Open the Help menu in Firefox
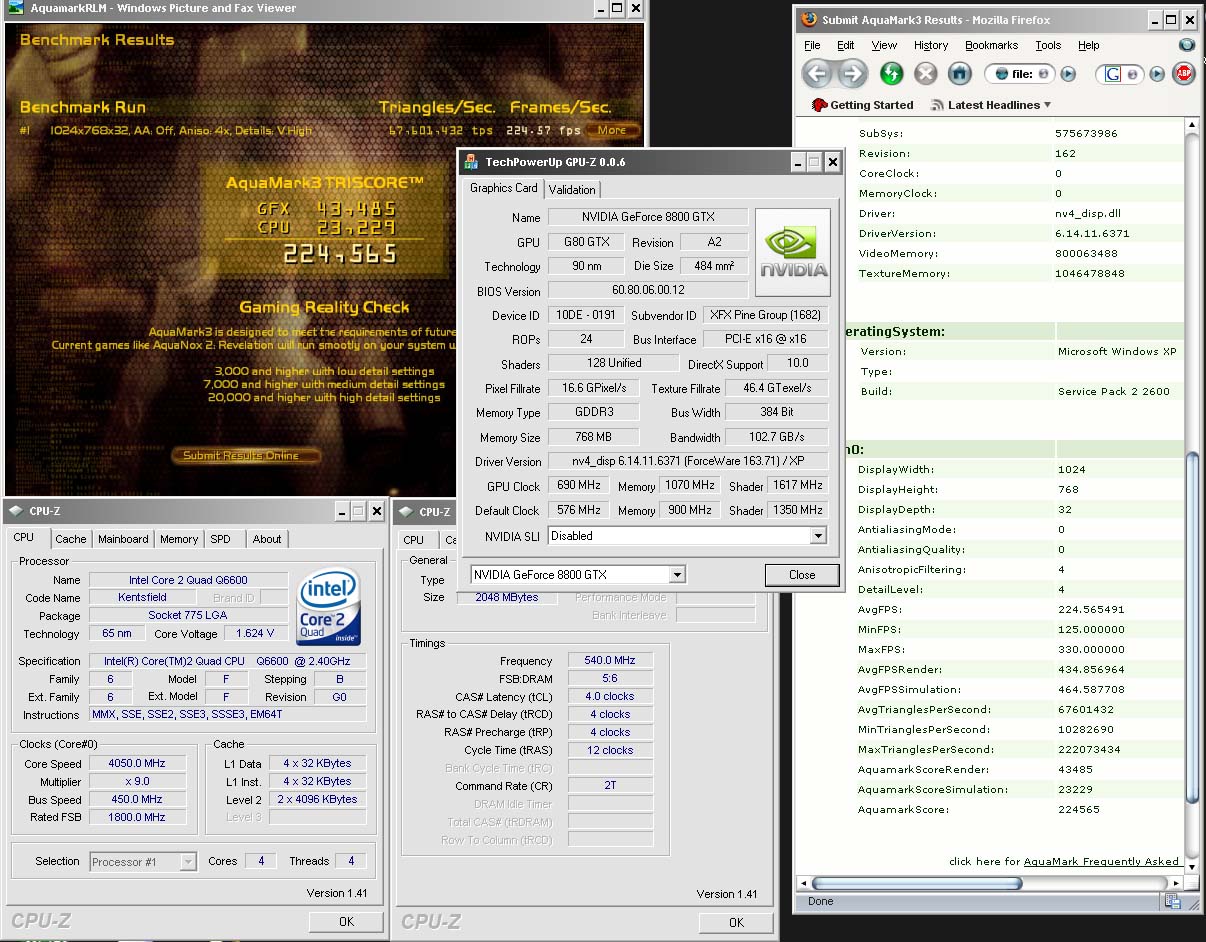Viewport: 1206px width, 942px height. click(x=1089, y=45)
